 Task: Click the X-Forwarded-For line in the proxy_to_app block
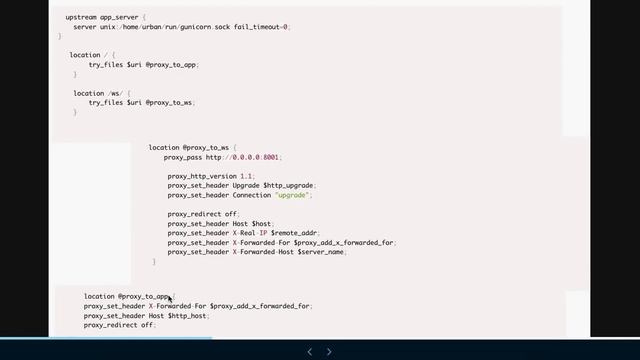tap(198, 306)
